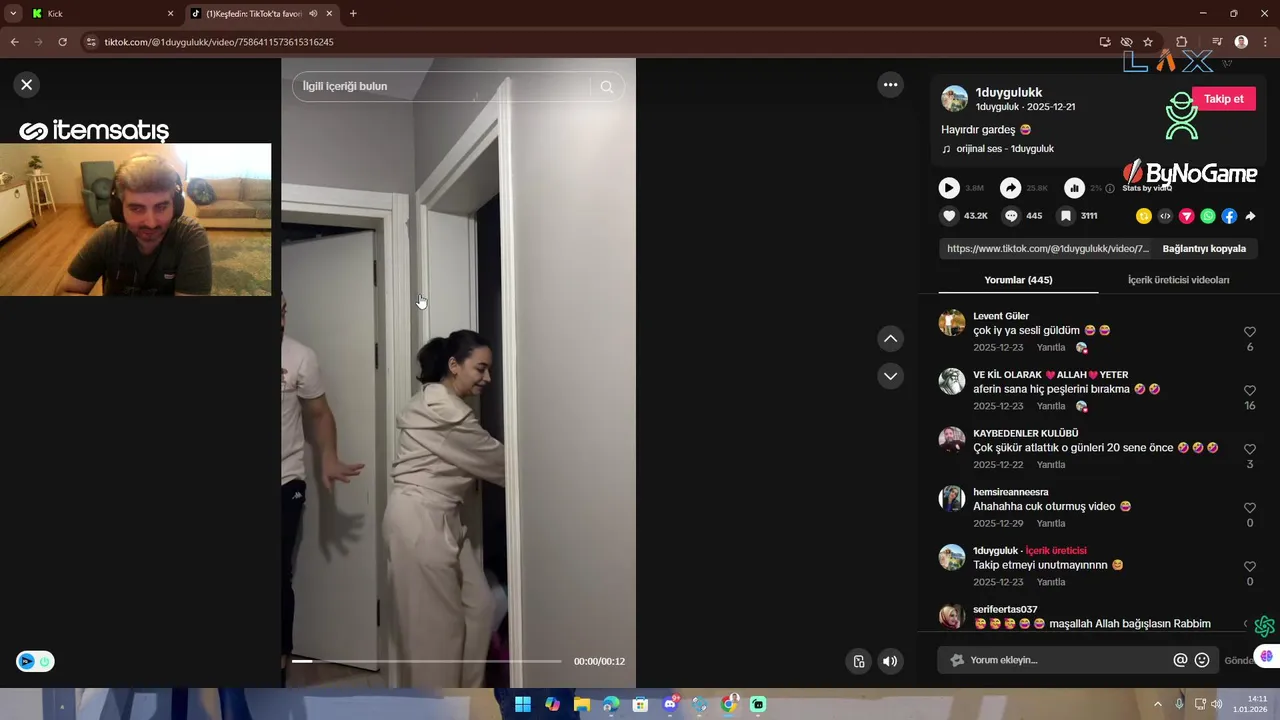The image size is (1280, 720).
Task: Open media controls icon in Chrome toolbar
Action: click(x=1217, y=42)
